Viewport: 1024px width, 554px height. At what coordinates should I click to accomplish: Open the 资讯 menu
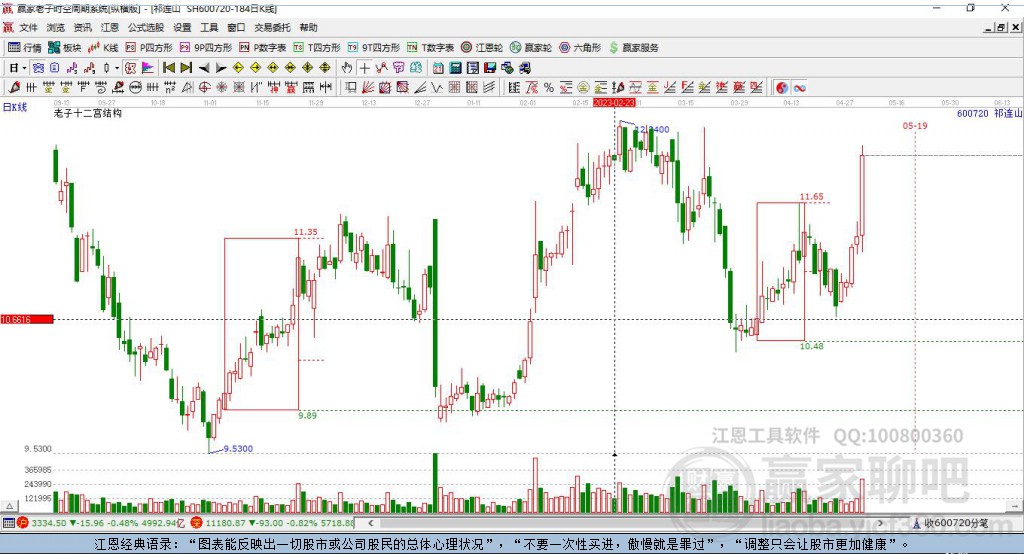point(82,27)
